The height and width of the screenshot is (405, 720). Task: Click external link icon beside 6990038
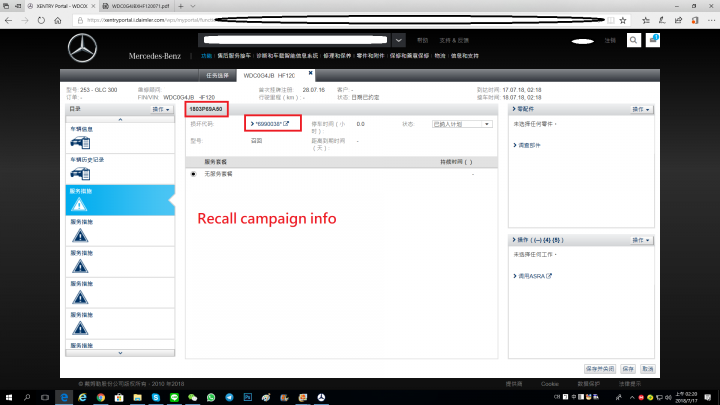(x=286, y=124)
